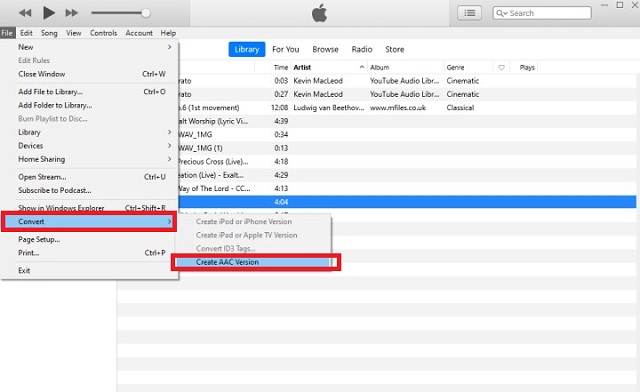Switch to the Library tab

coord(247,49)
